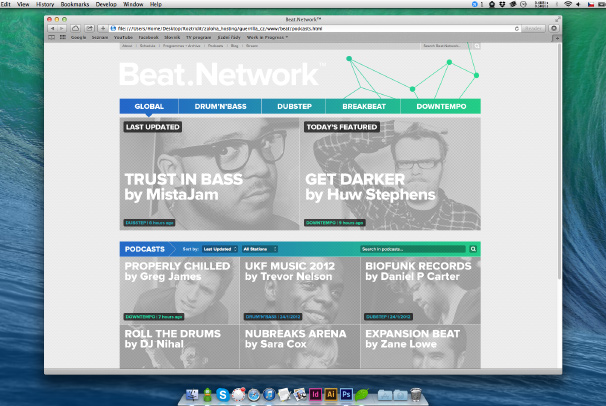Image resolution: width=606 pixels, height=406 pixels.
Task: Launch InDesign from the dock
Action: tap(314, 395)
